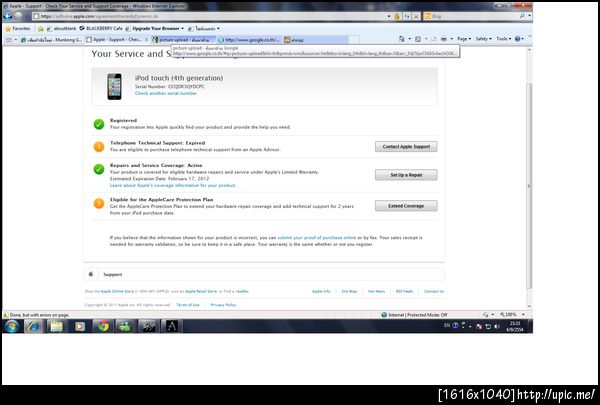This screenshot has width=600, height=405.
Task: Click the browser Back arrow button
Action: pyautogui.click(x=7, y=16)
